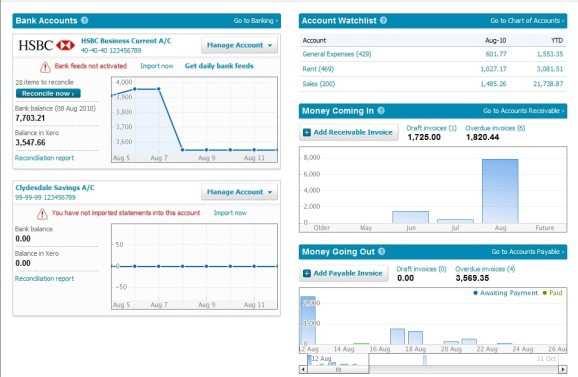Open Clydesdale Manage Account dropdown

point(239,192)
